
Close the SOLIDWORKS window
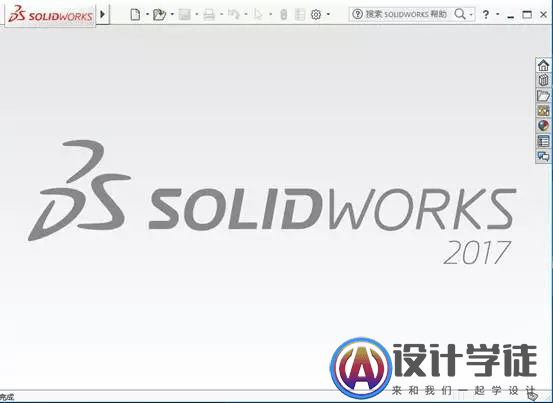tap(543, 14)
